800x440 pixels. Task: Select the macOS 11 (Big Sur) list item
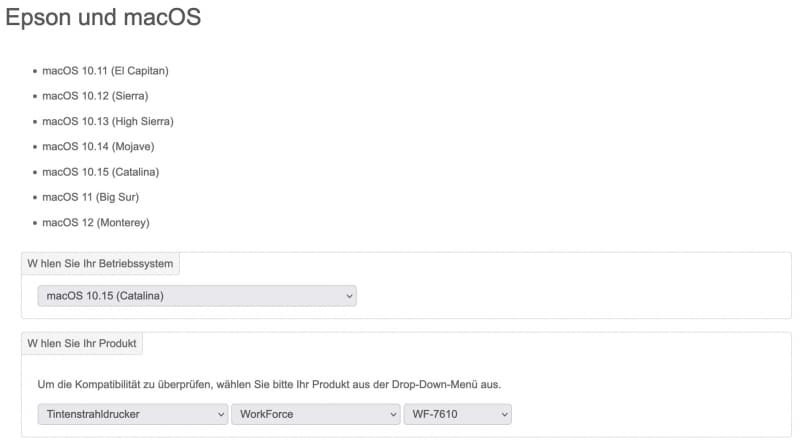point(90,197)
